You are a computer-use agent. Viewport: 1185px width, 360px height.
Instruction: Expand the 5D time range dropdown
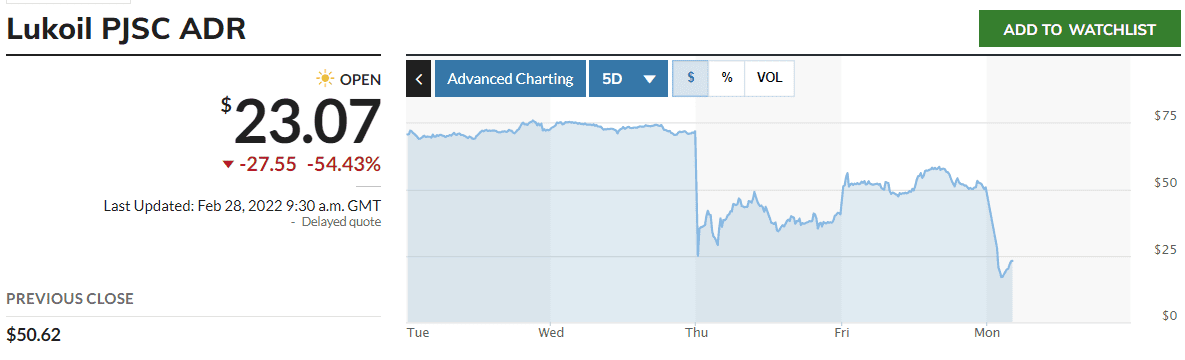coord(628,79)
